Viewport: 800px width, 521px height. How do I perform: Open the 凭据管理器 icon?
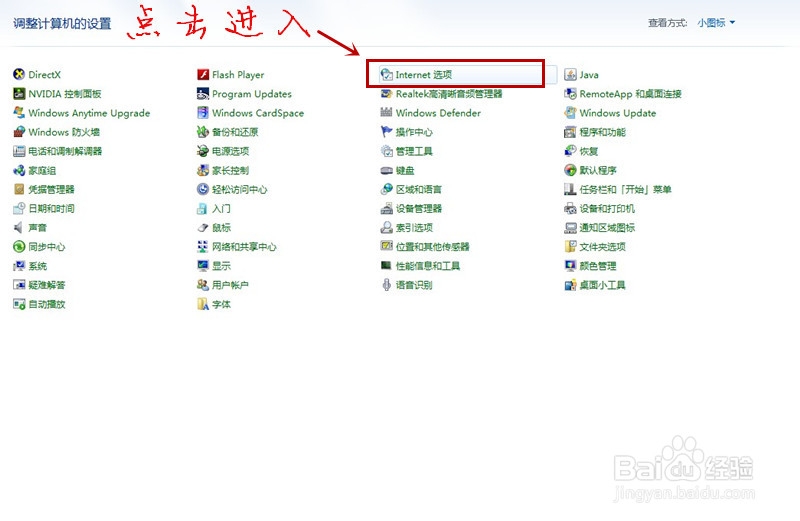[x=19, y=189]
